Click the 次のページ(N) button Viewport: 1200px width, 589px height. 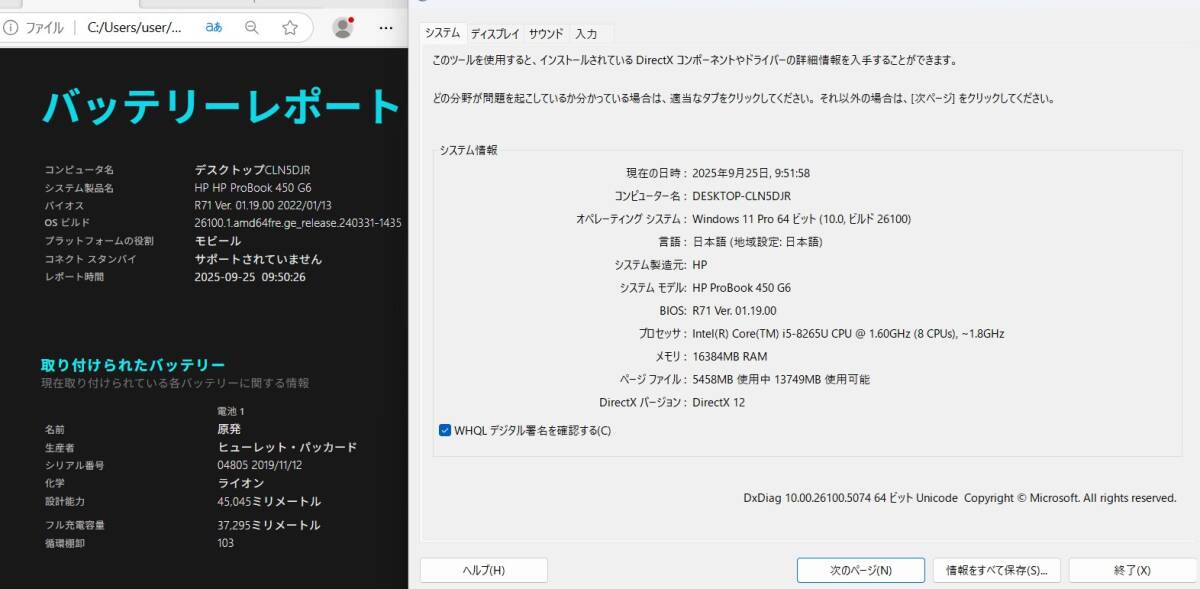point(859,569)
